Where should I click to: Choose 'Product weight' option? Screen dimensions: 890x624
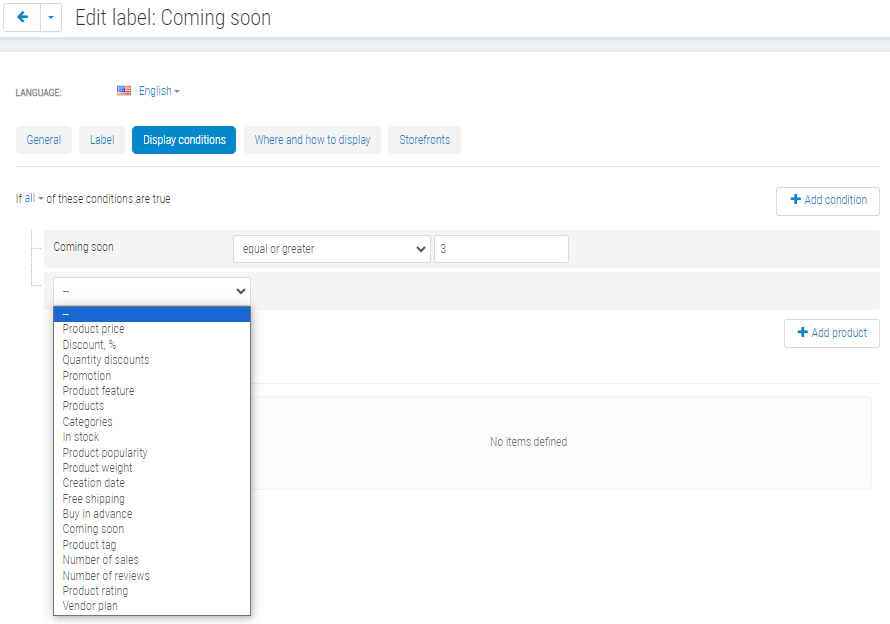(152, 468)
